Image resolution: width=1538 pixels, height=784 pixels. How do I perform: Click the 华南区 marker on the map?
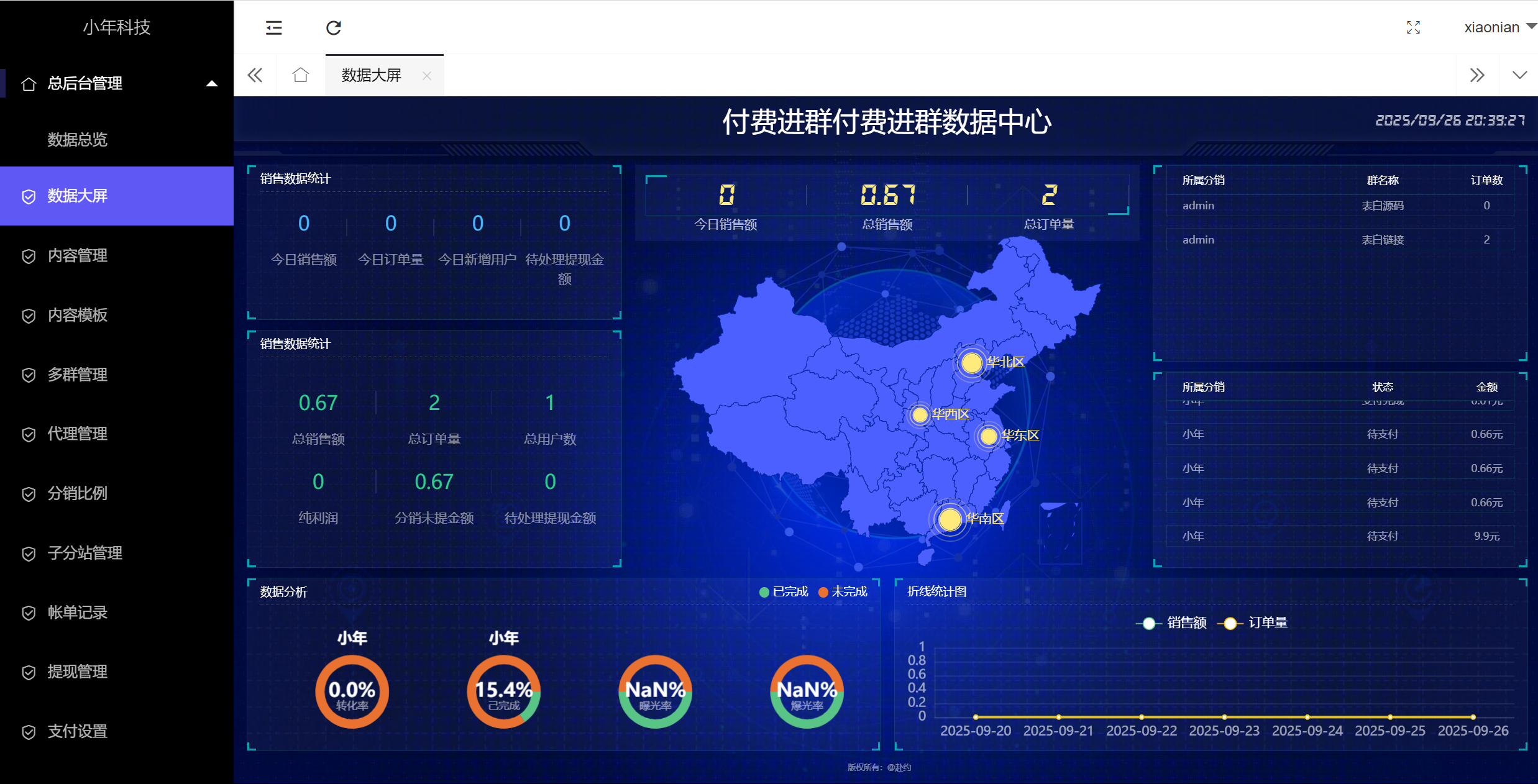click(x=950, y=519)
